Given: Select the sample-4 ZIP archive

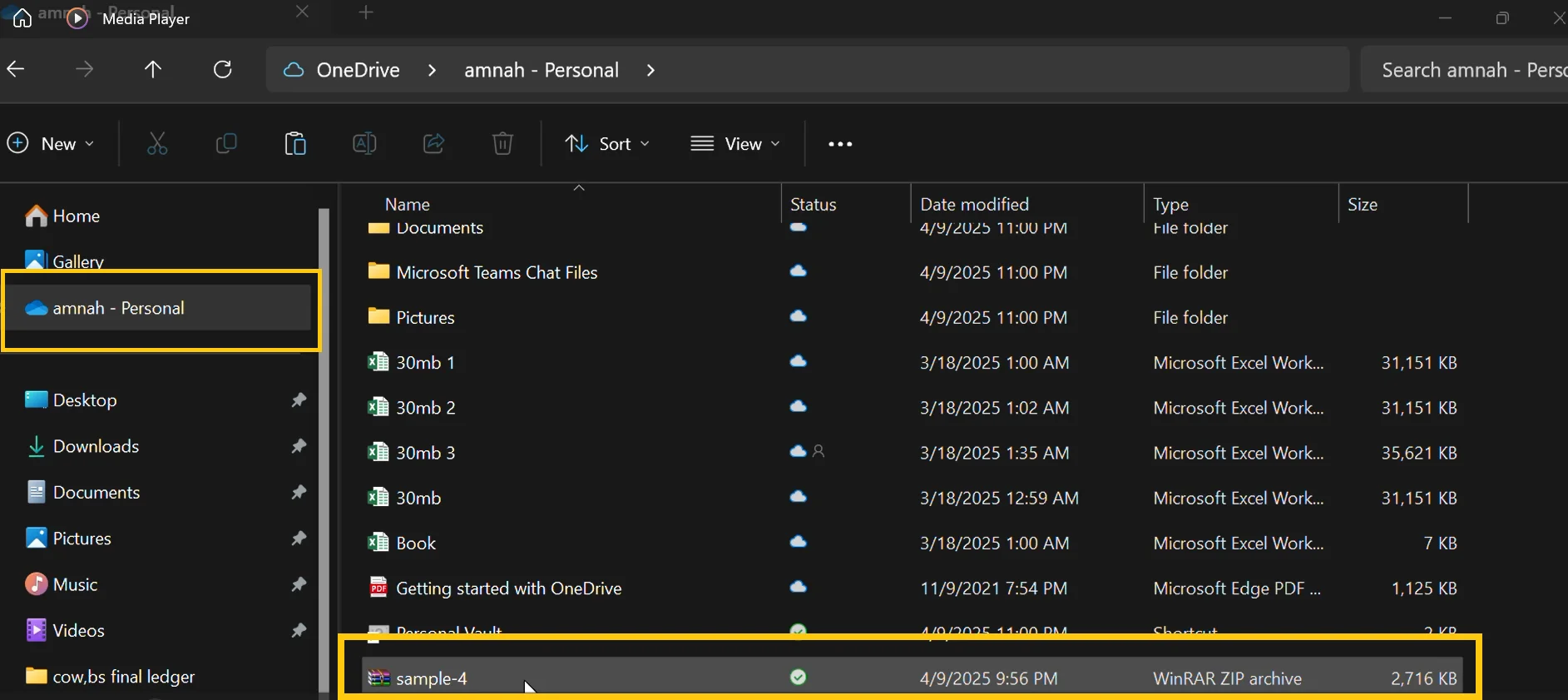Looking at the screenshot, I should (912, 678).
